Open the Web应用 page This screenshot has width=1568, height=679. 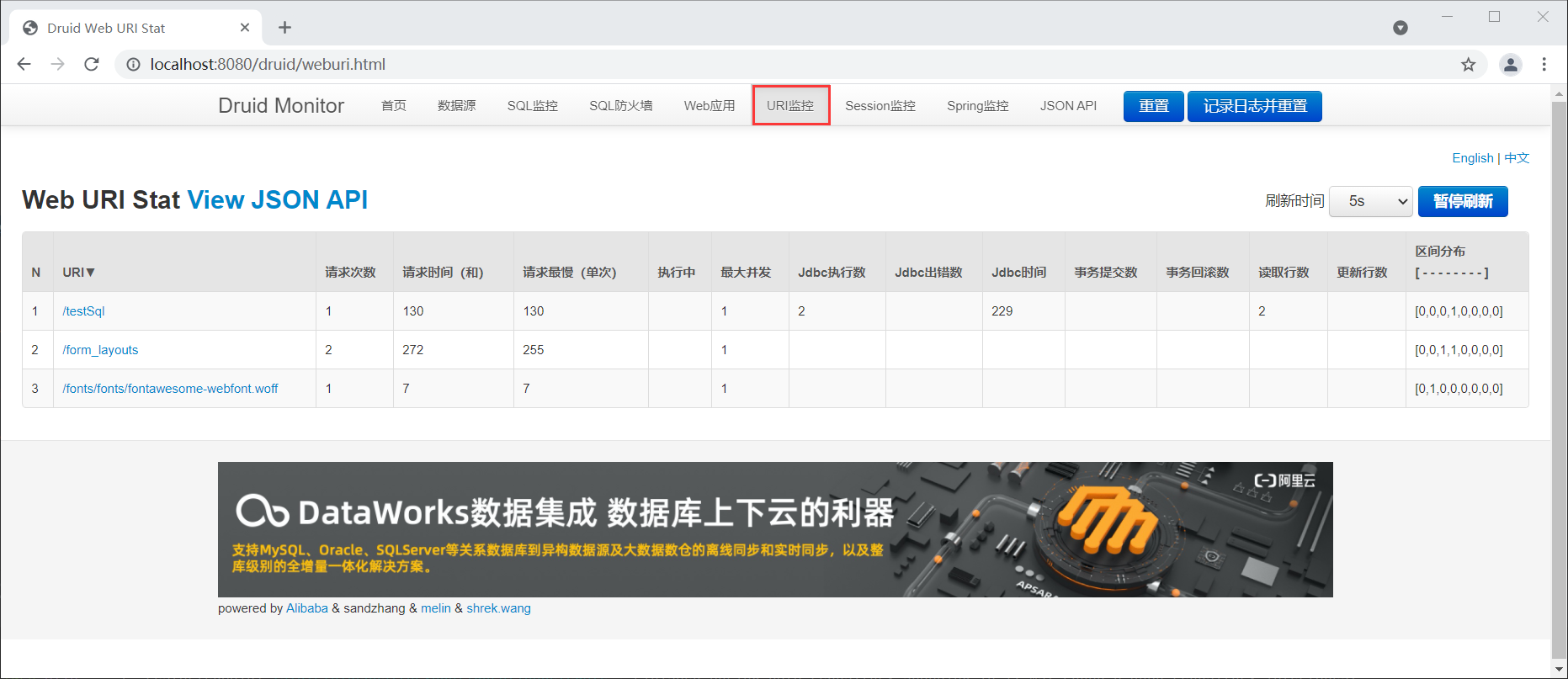pos(710,106)
